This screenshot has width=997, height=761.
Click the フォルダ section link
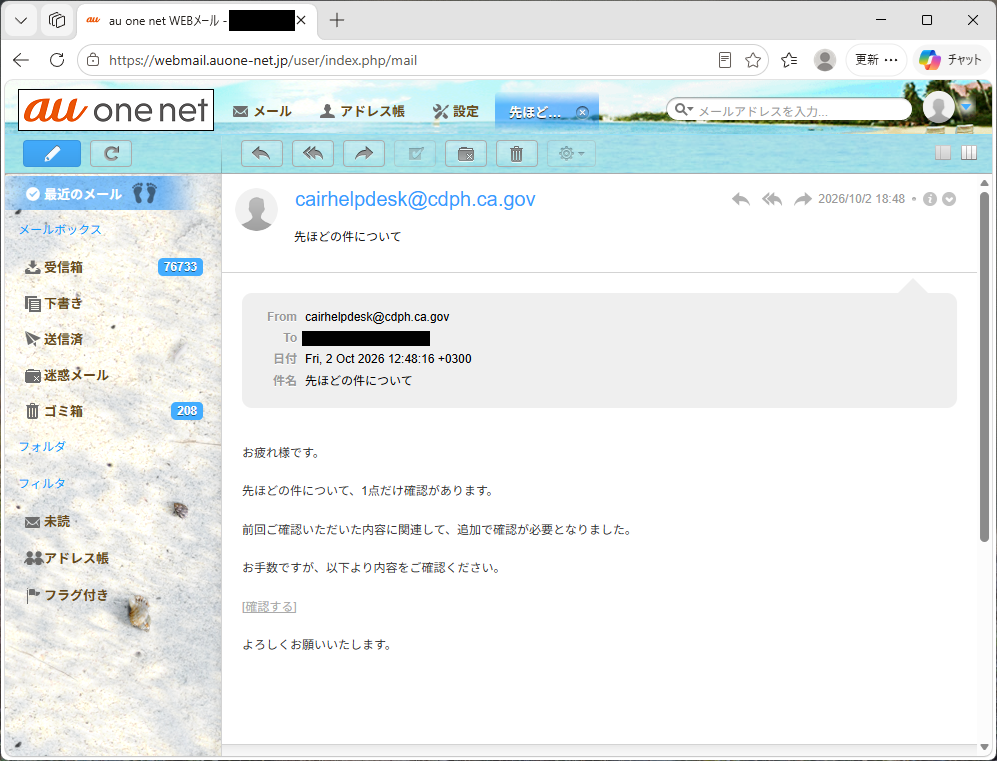click(x=42, y=446)
